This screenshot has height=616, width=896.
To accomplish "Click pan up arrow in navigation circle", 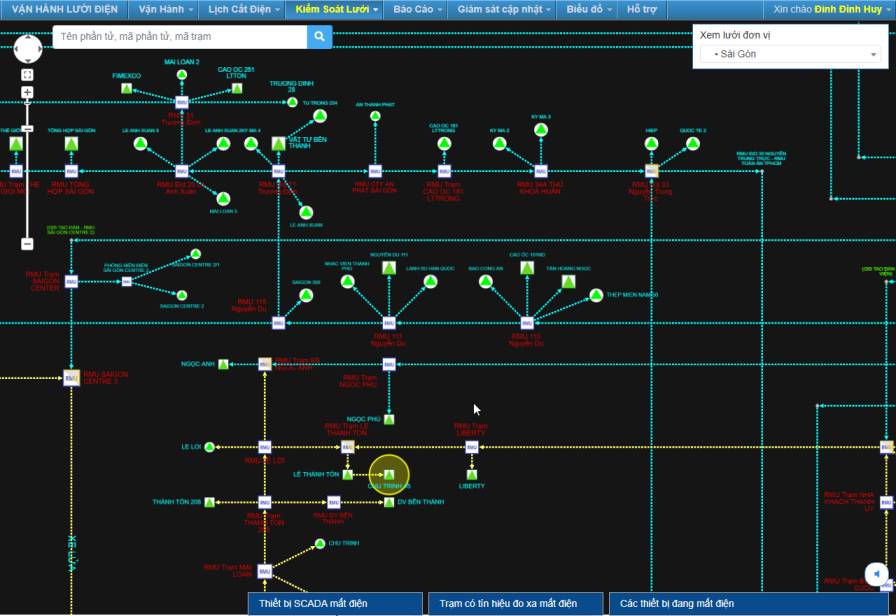I will tap(27, 40).
